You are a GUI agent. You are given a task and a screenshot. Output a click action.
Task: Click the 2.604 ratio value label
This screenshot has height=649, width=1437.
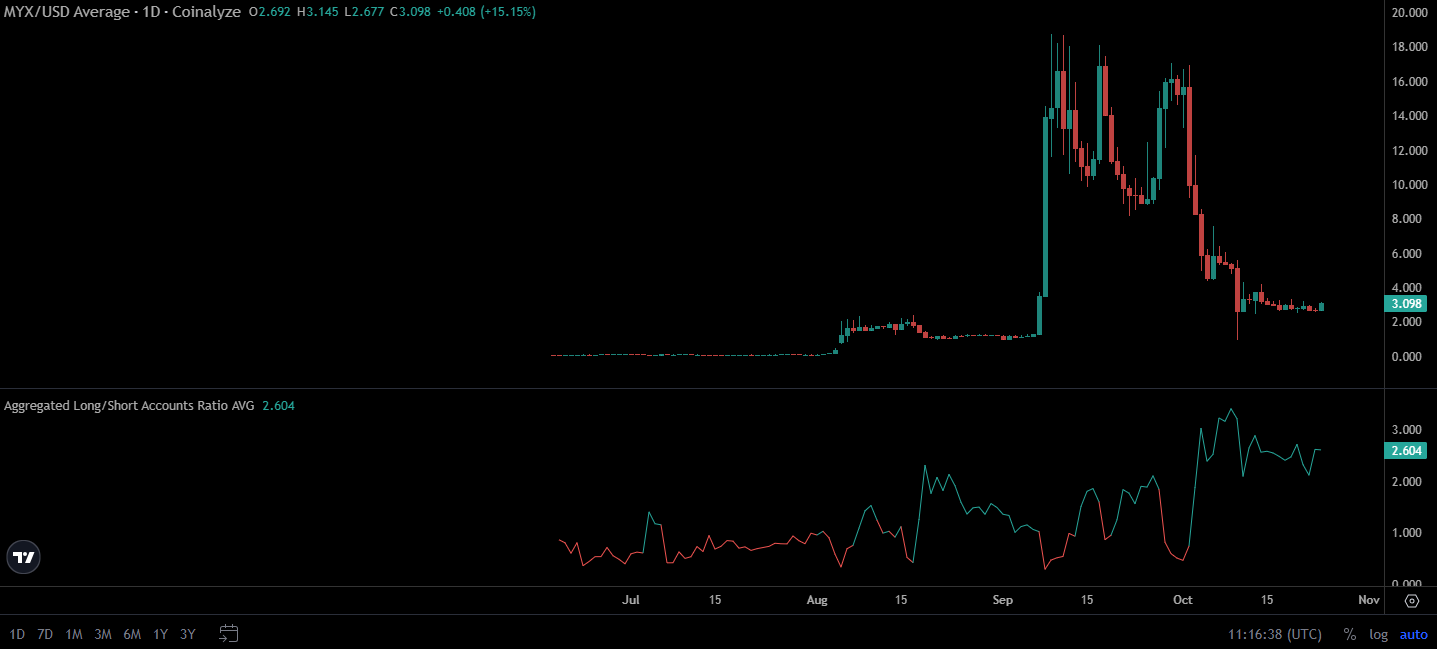[1408, 451]
